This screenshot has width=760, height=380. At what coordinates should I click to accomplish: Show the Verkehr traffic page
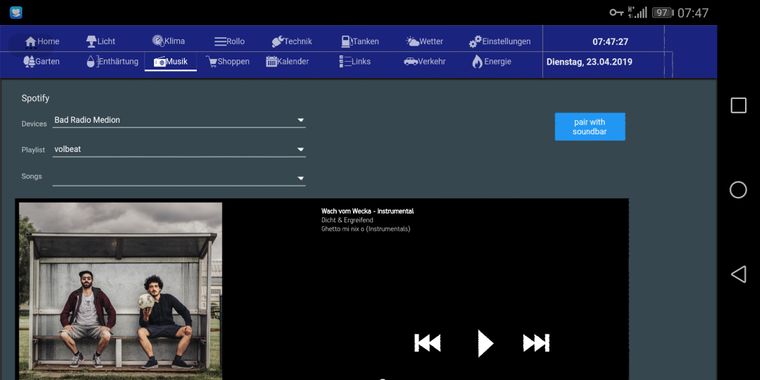coord(425,62)
